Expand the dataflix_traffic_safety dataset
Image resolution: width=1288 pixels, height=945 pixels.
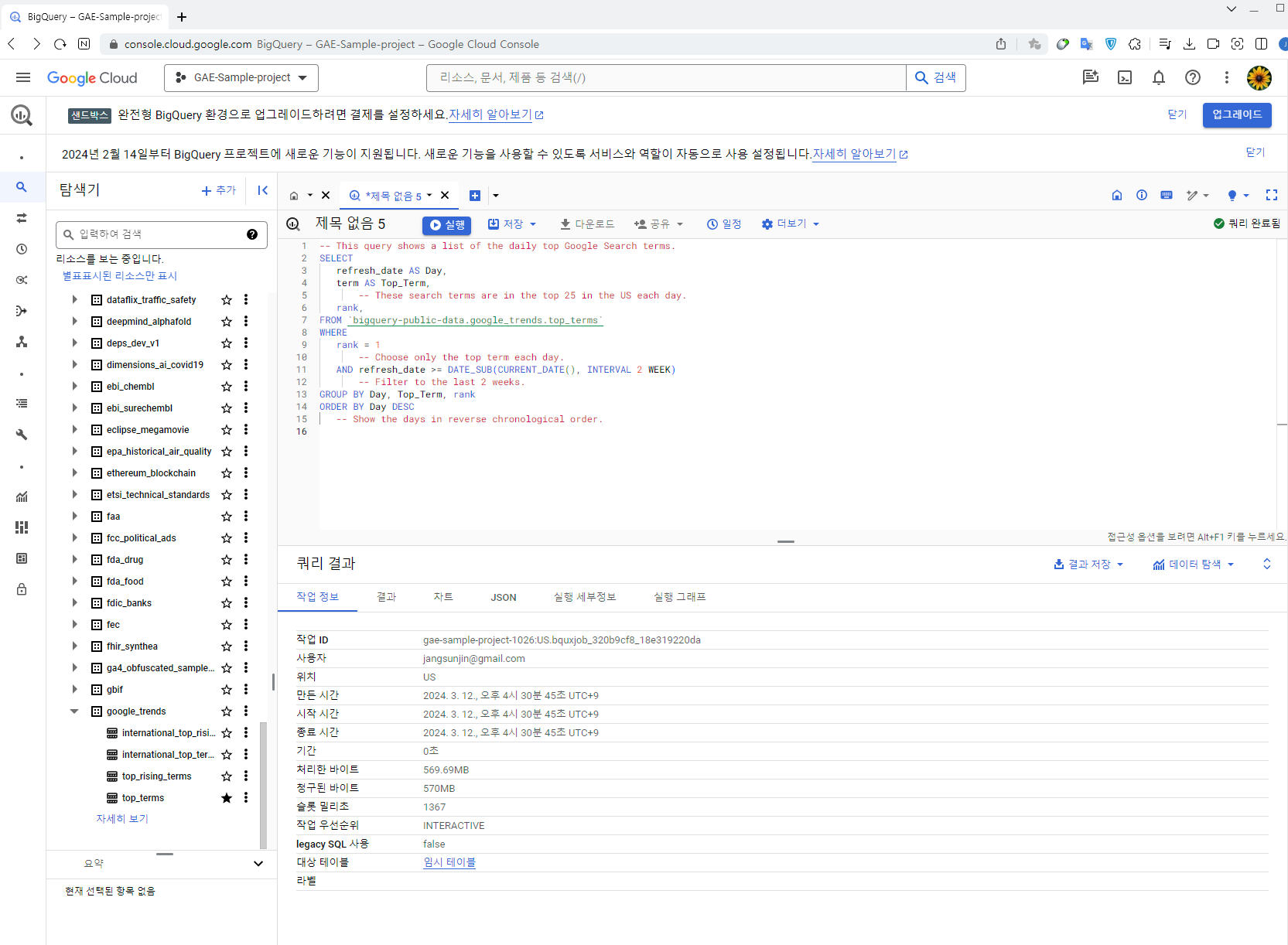pyautogui.click(x=74, y=299)
